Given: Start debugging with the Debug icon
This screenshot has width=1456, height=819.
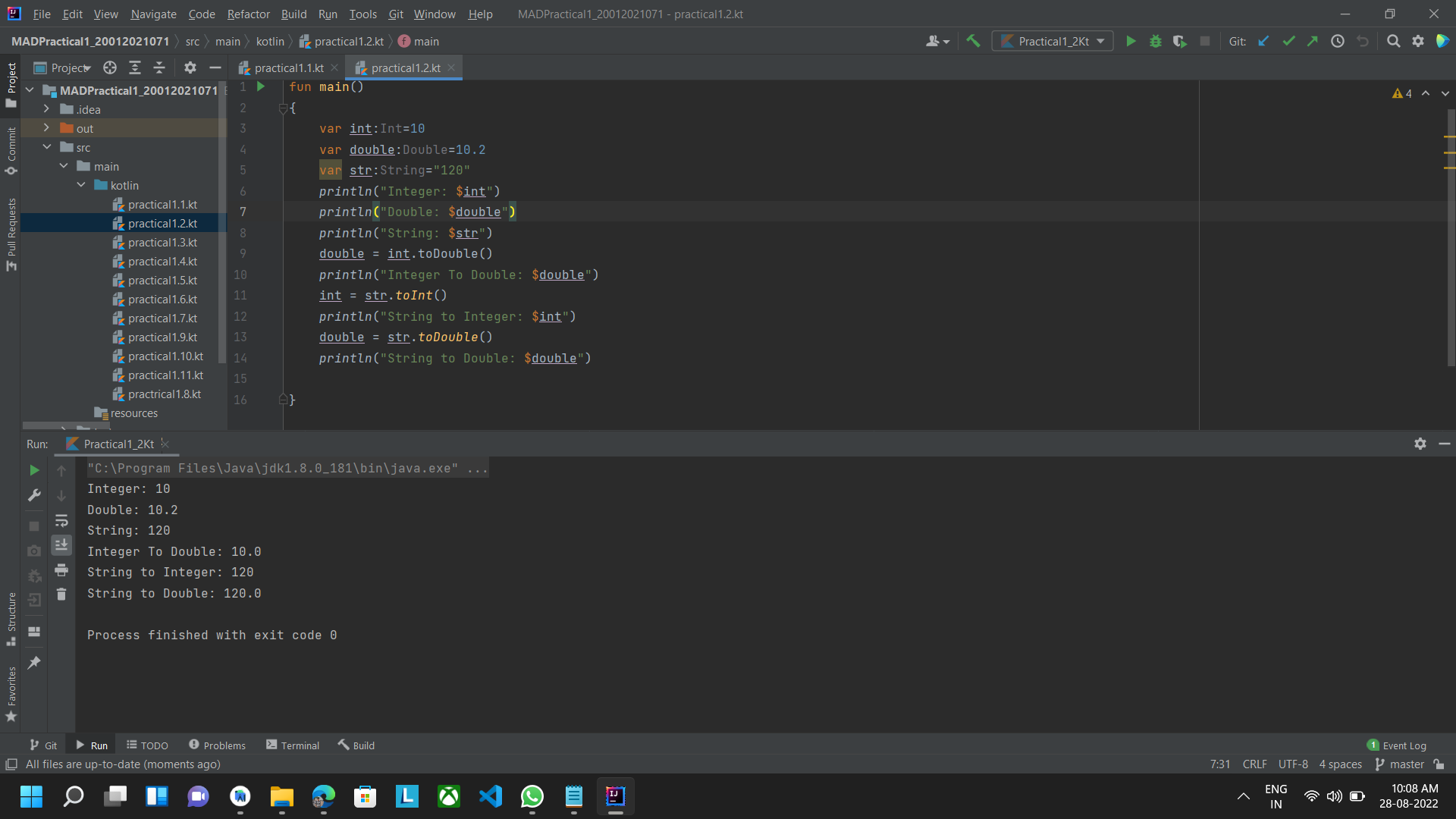Looking at the screenshot, I should coord(1155,41).
